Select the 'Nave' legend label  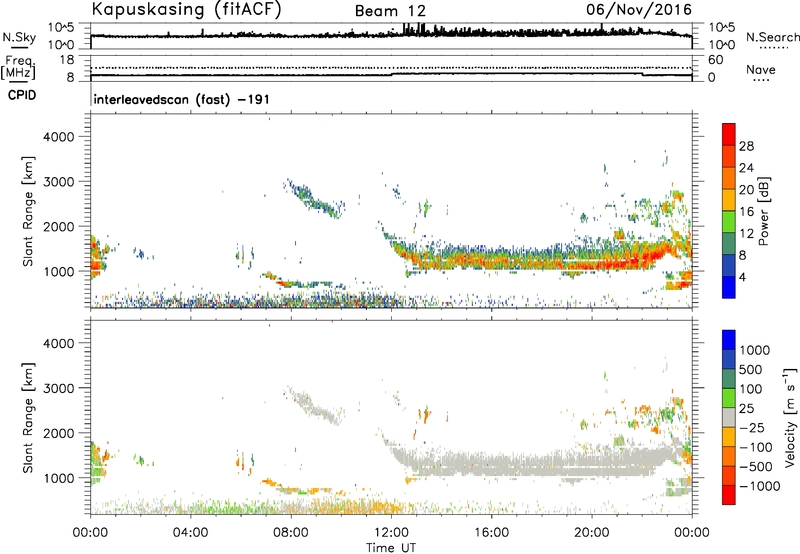tap(761, 70)
